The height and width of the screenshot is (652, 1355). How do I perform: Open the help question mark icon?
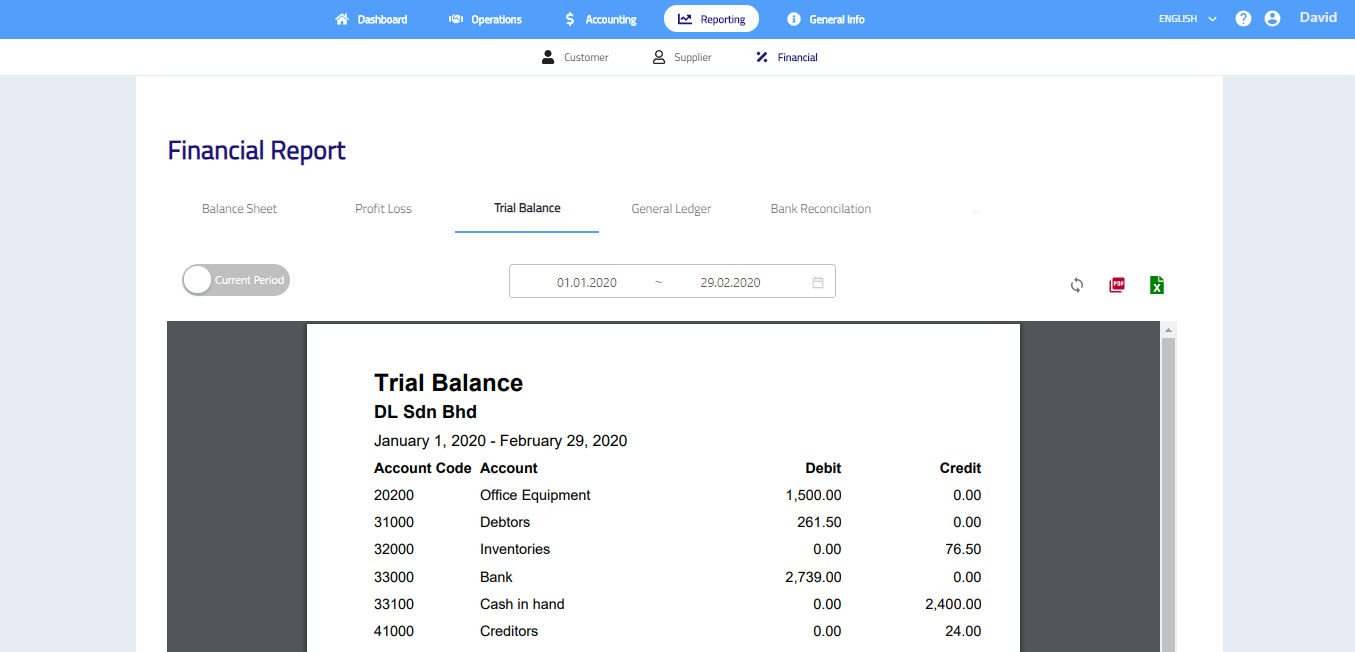point(1243,19)
